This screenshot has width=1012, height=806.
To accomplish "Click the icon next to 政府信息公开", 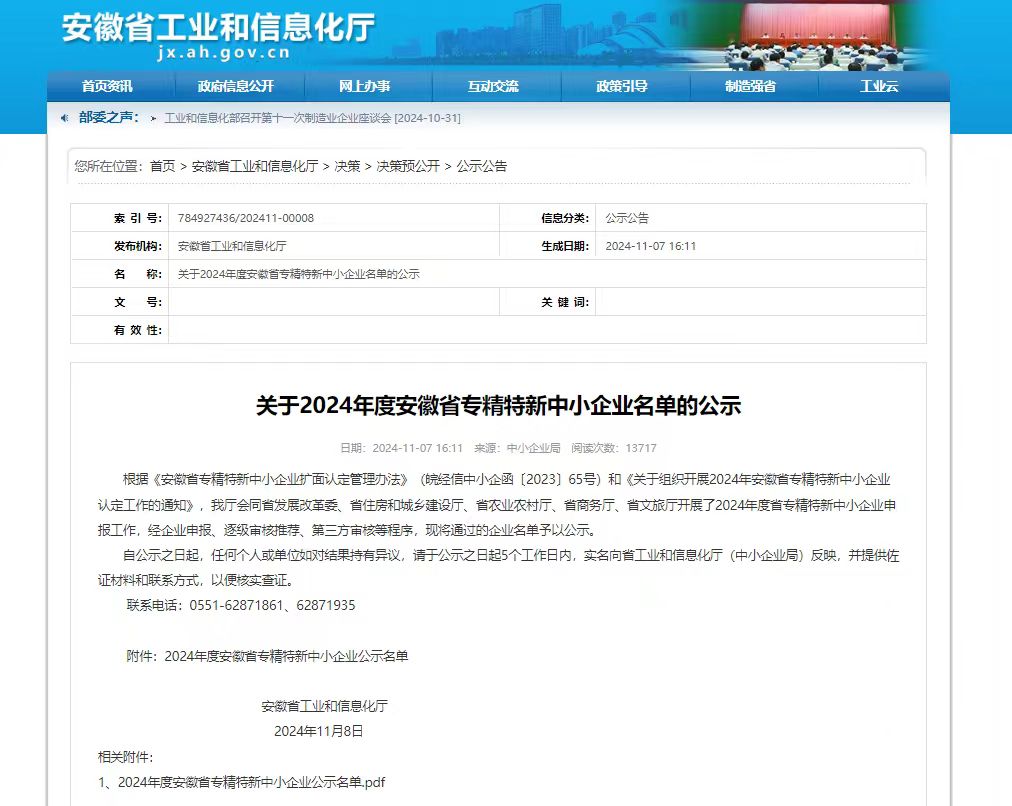I will [x=190, y=86].
